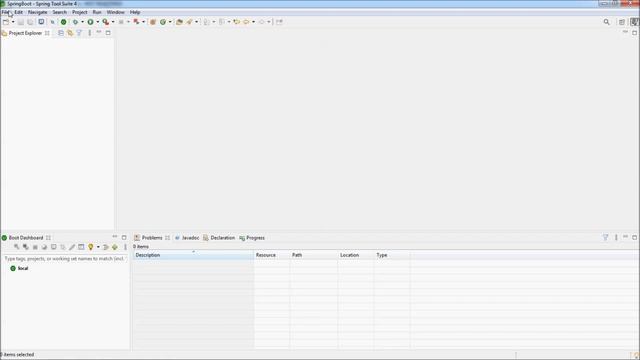This screenshot has height=360, width=640.
Task: Select the Boot Dashboard tab
Action: coord(26,238)
